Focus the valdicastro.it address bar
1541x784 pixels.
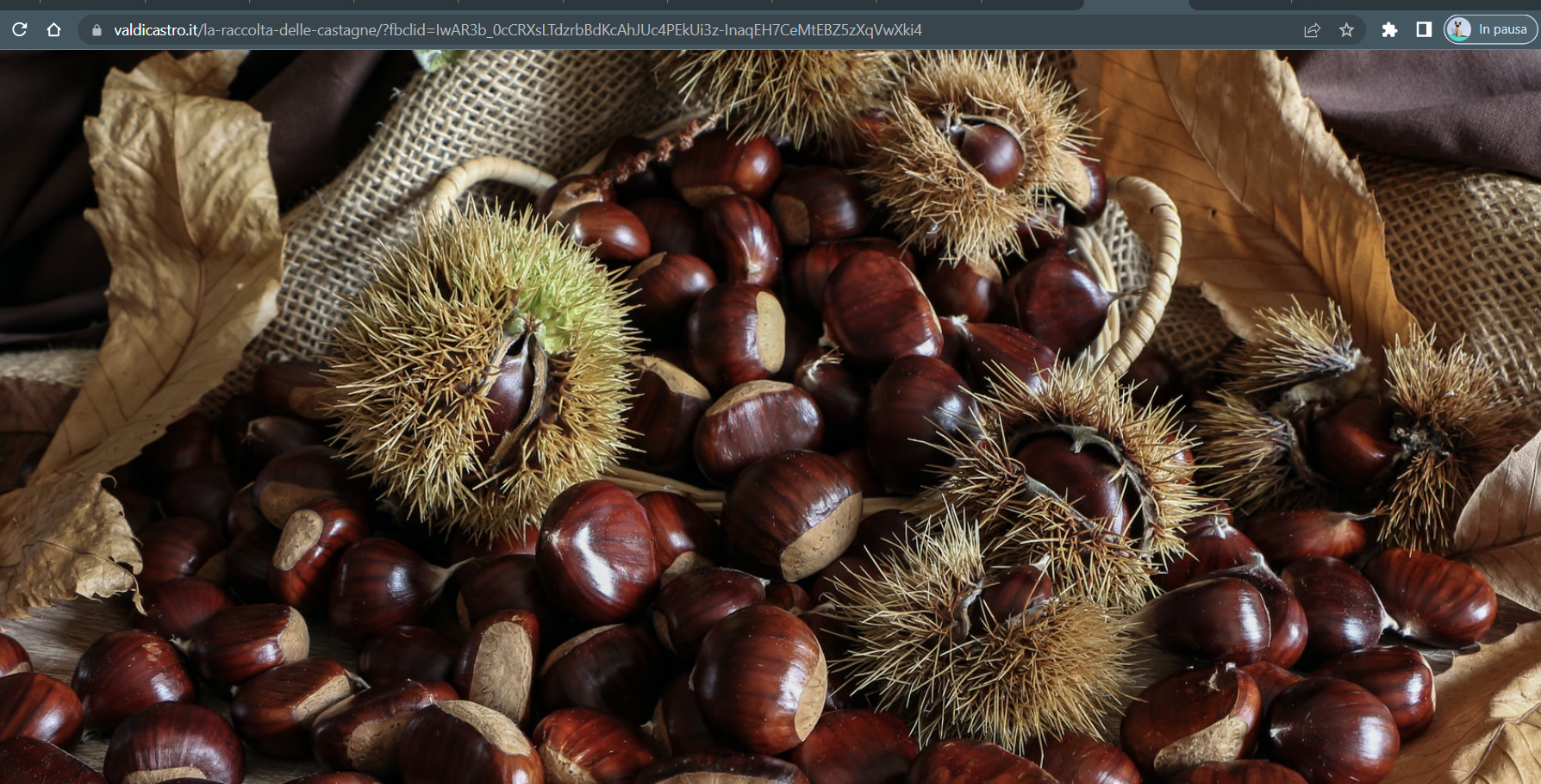click(517, 30)
